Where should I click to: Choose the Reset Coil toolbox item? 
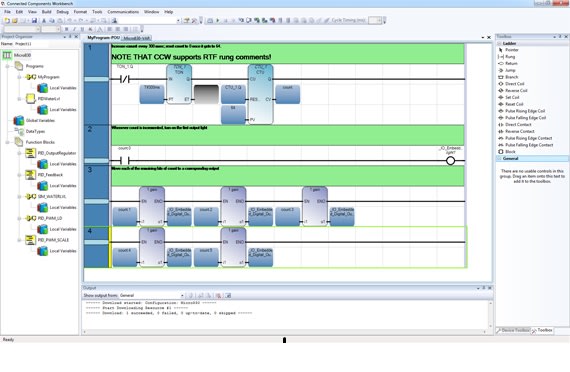coord(510,104)
